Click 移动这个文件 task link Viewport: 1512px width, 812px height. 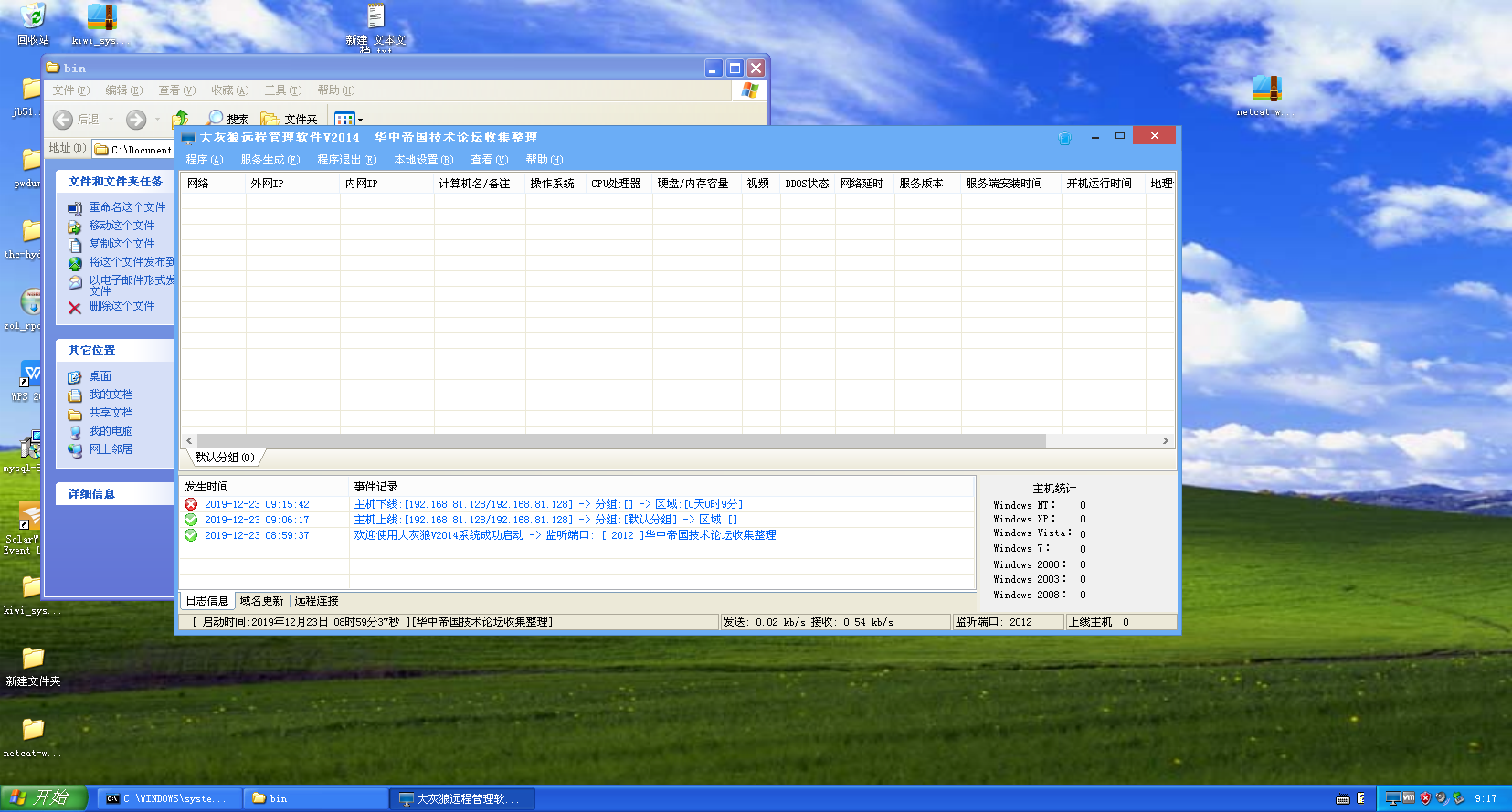pyautogui.click(x=122, y=226)
